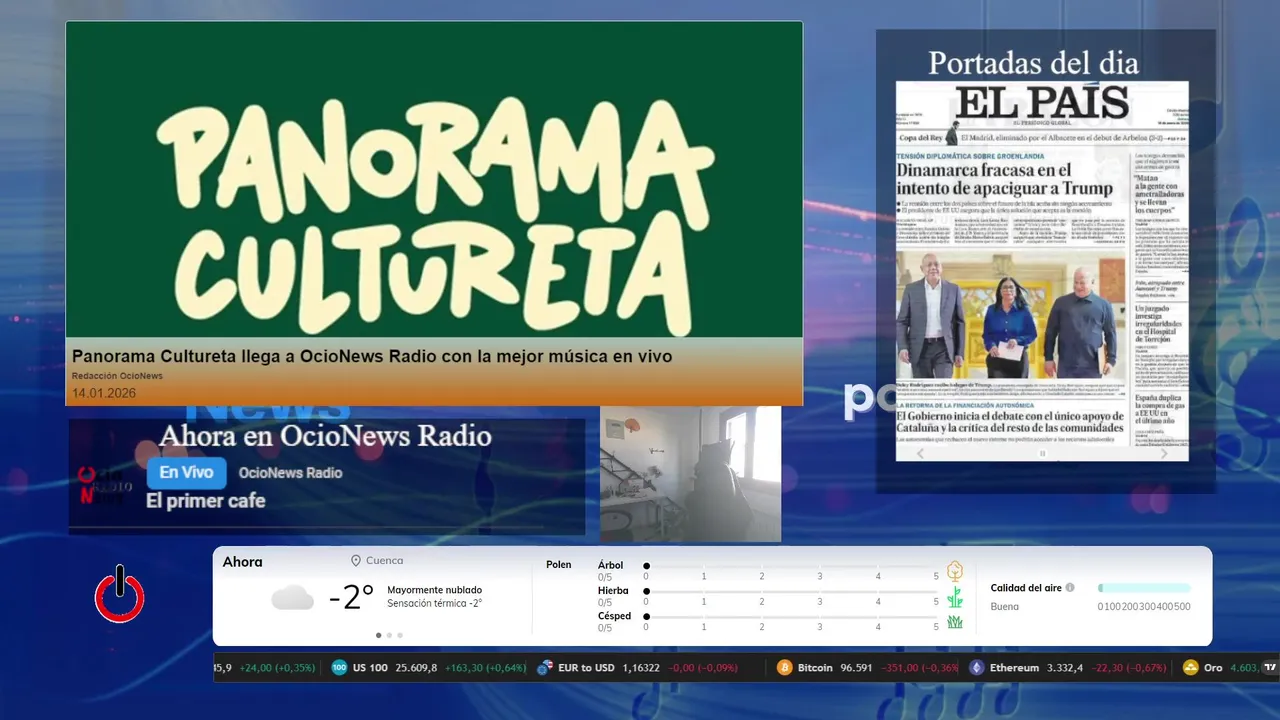Click the 'El primer cafe' program title
Screen dimensions: 1280x720
[206, 501]
